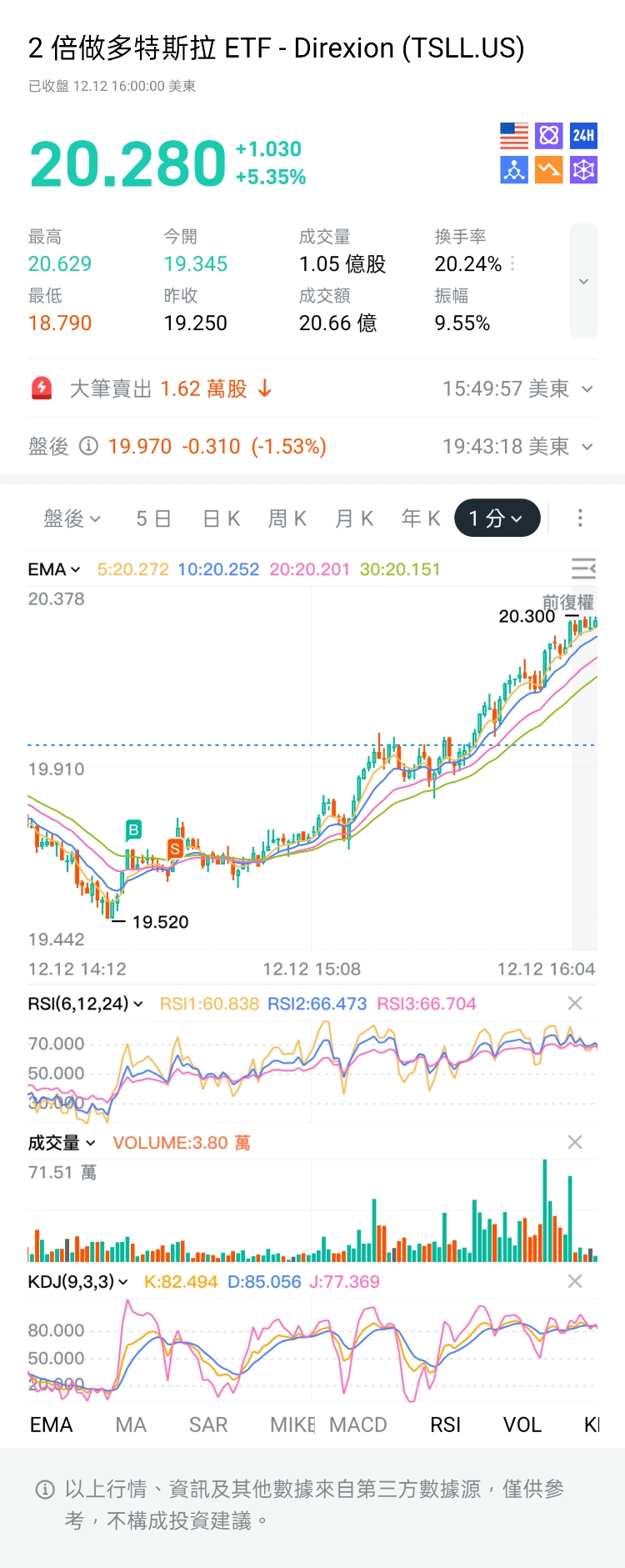Switch to the 5日 chart
Viewport: 625px width, 1568px height.
pyautogui.click(x=153, y=518)
